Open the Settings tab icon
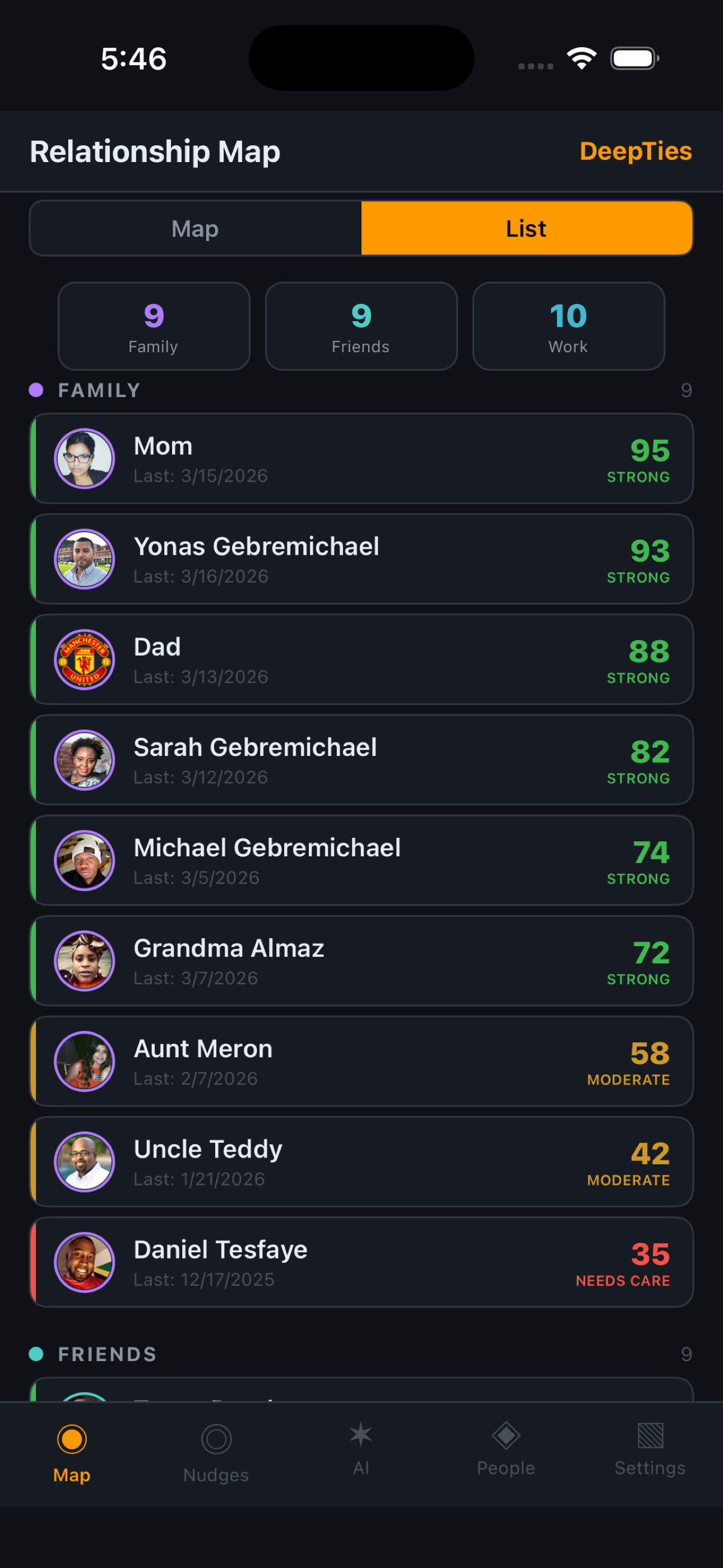Viewport: 723px width, 1568px height. coord(650,1435)
